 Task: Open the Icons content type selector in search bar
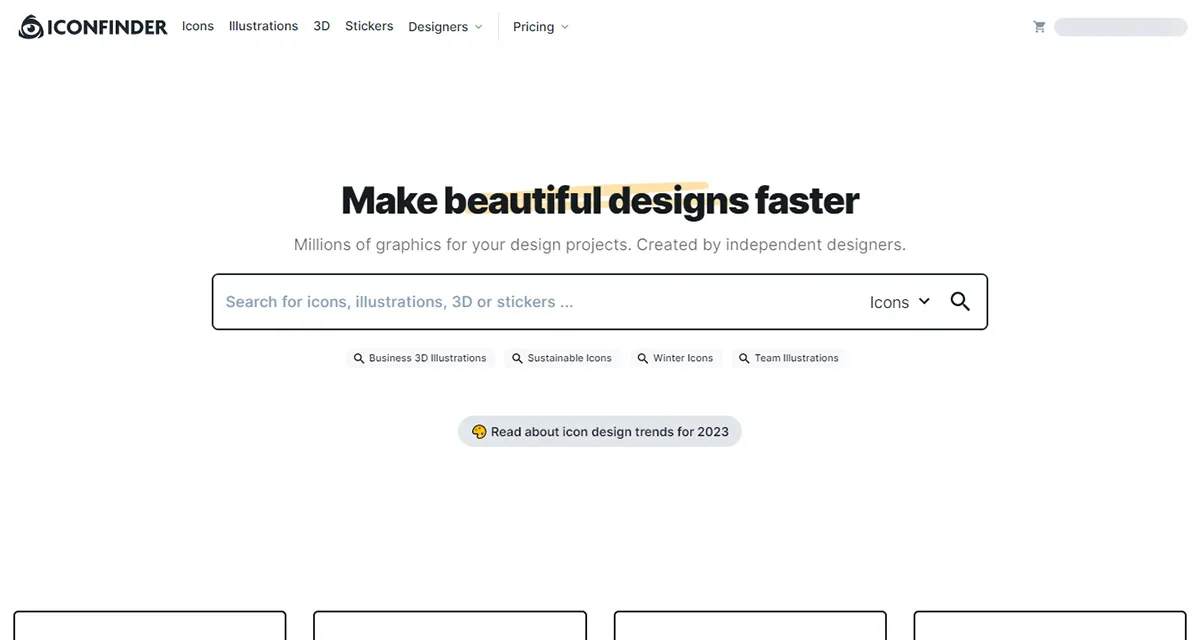(898, 301)
